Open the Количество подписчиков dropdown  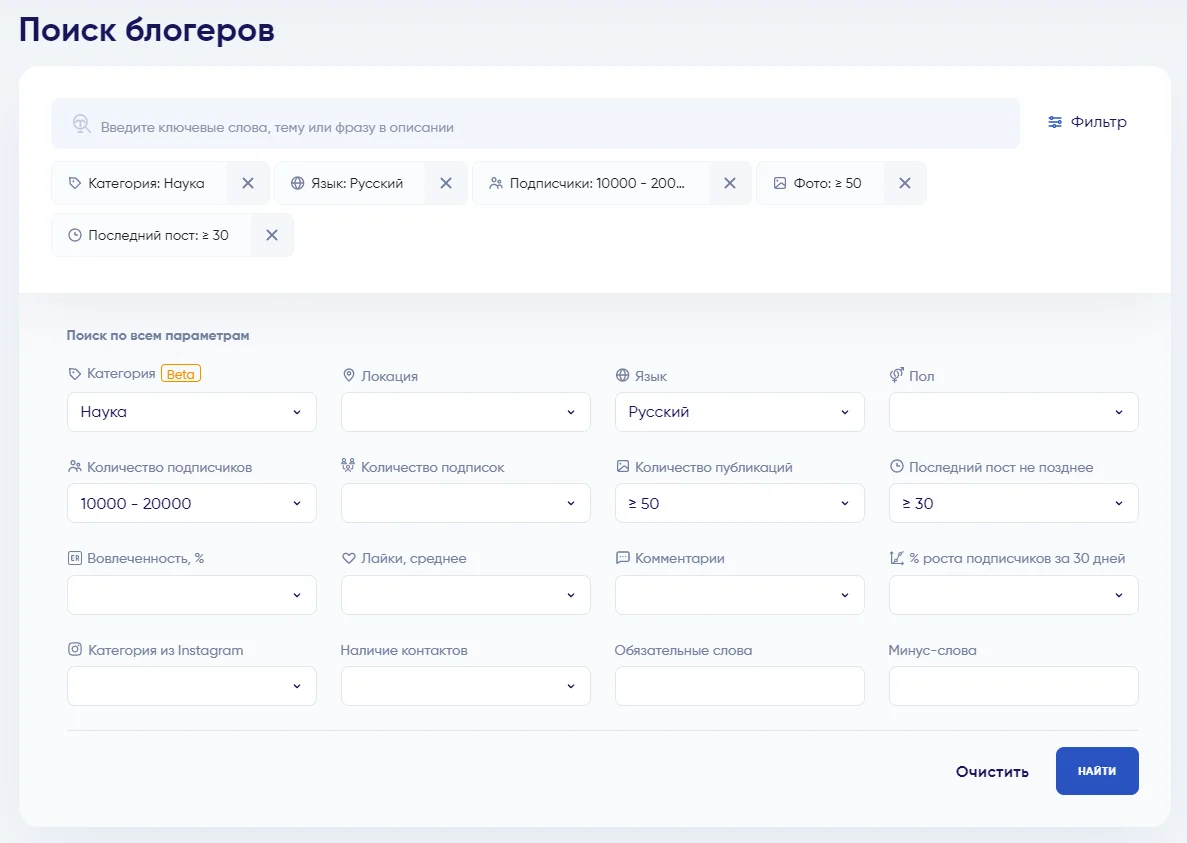[191, 503]
